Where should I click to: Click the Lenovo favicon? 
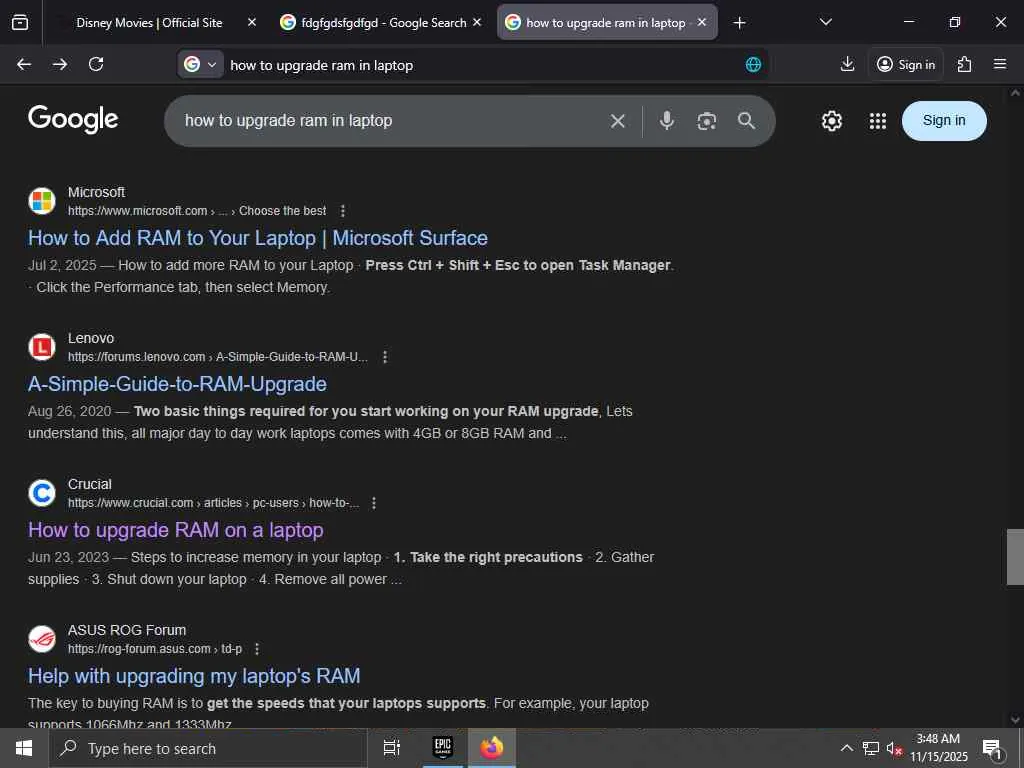tap(42, 347)
